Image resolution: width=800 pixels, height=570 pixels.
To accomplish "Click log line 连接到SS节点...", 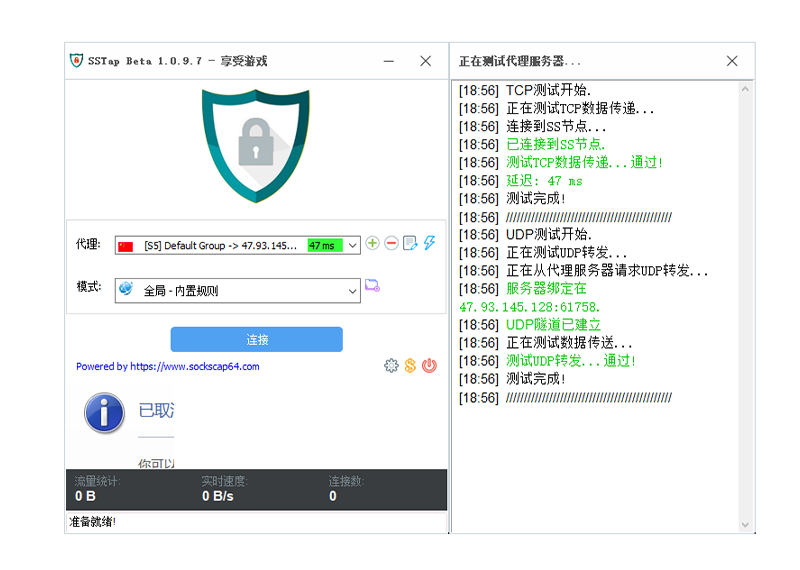I will (556, 126).
